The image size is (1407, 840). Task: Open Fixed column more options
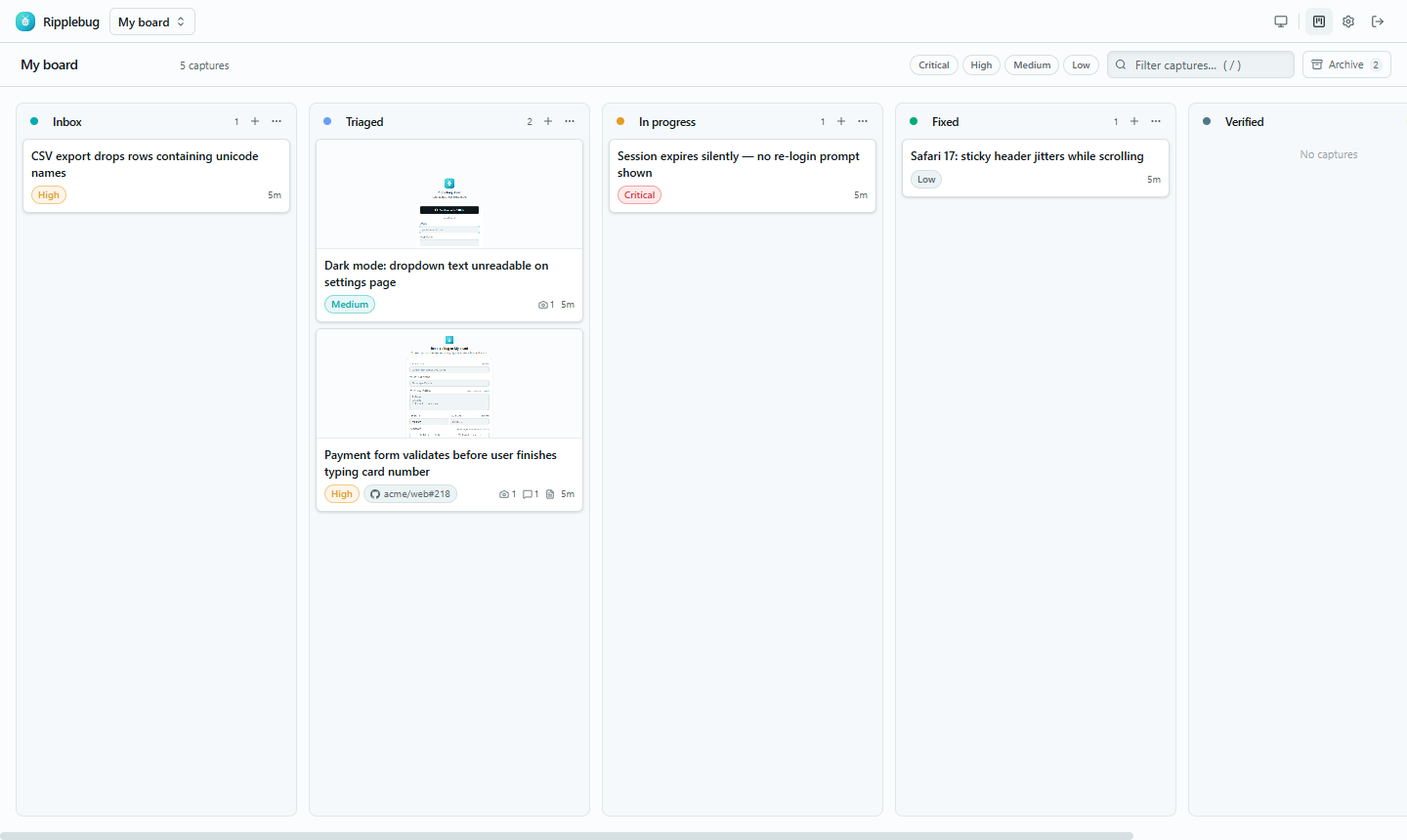pos(1156,121)
